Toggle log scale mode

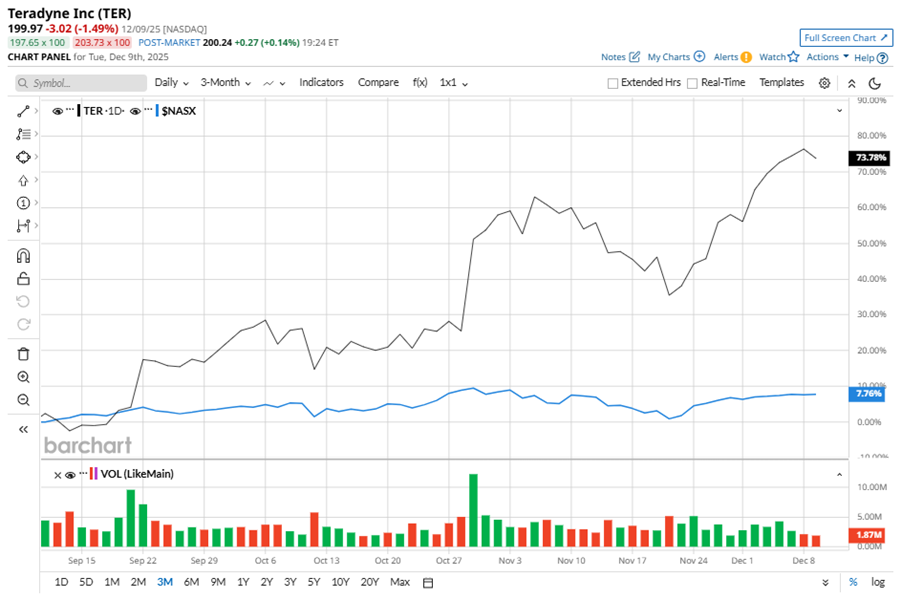click(878, 582)
